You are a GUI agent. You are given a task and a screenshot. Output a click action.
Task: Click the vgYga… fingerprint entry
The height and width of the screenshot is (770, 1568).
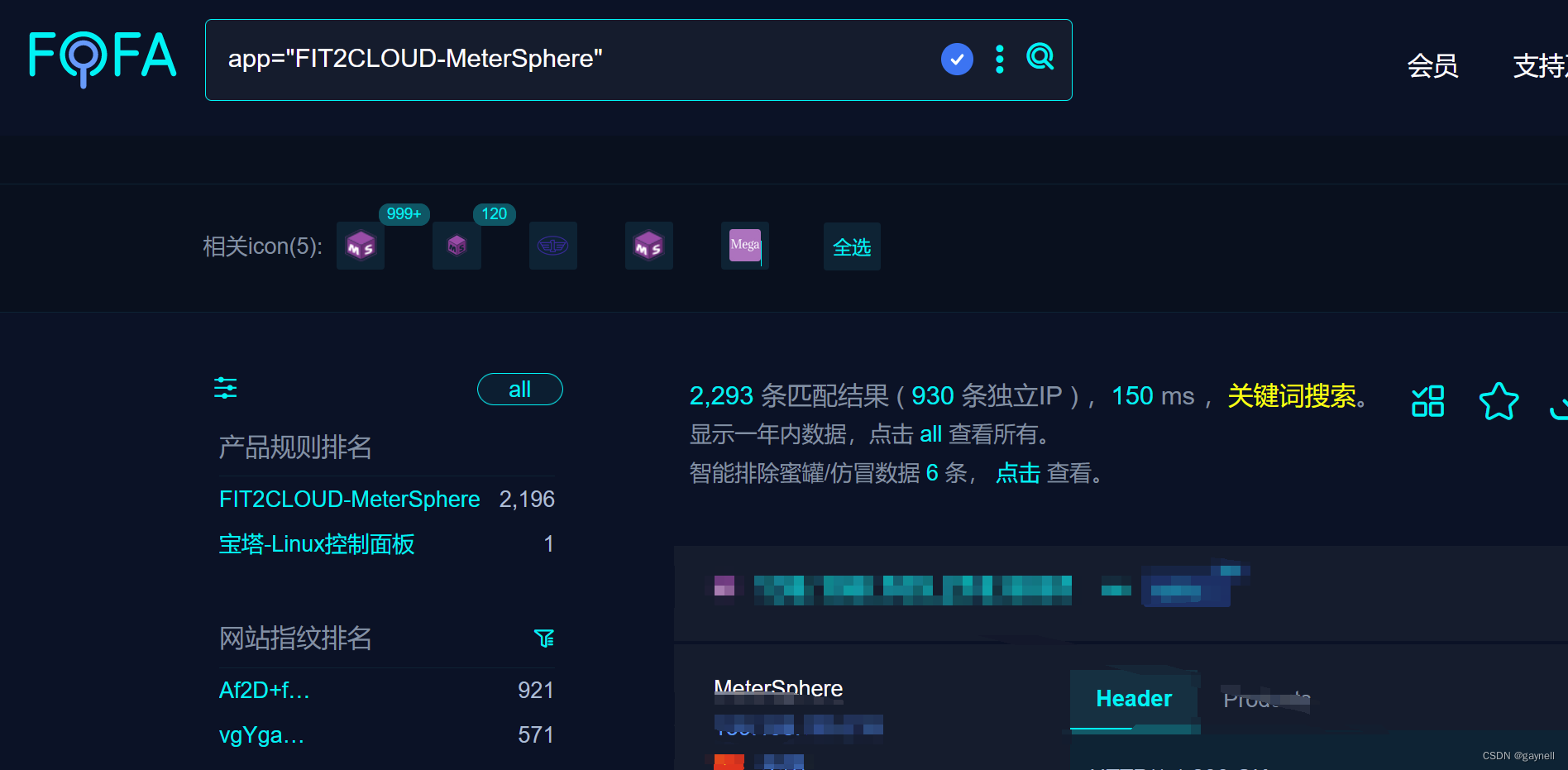(262, 734)
